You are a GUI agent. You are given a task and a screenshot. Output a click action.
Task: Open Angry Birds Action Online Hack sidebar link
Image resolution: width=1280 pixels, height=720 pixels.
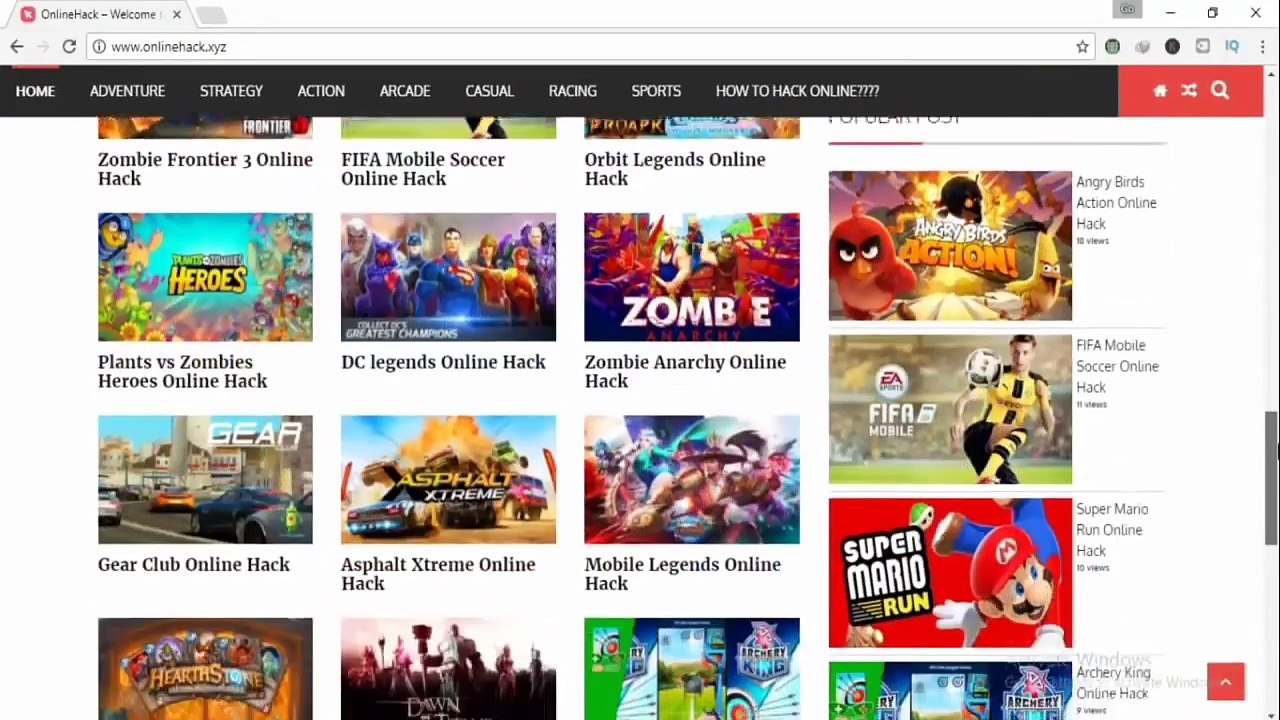click(x=1116, y=203)
